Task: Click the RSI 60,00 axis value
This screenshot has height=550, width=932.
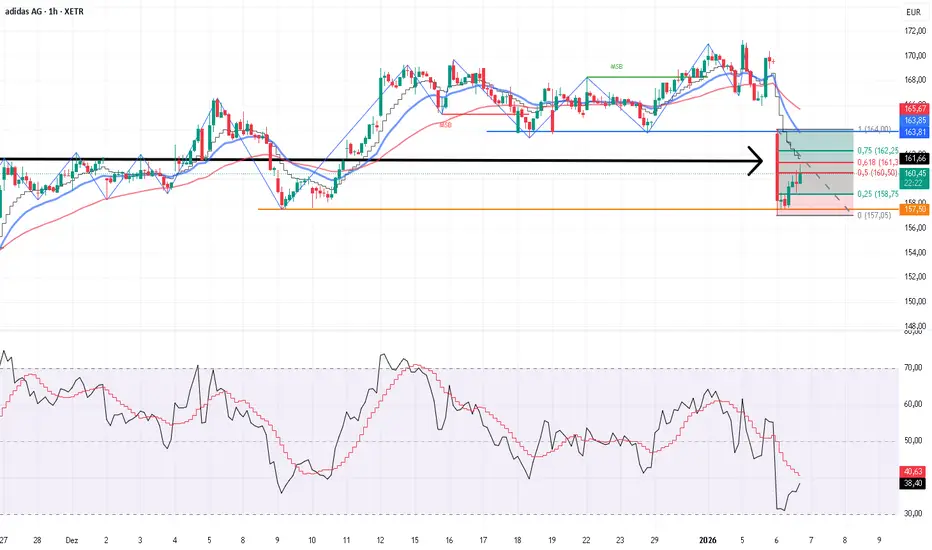Action: click(x=914, y=404)
